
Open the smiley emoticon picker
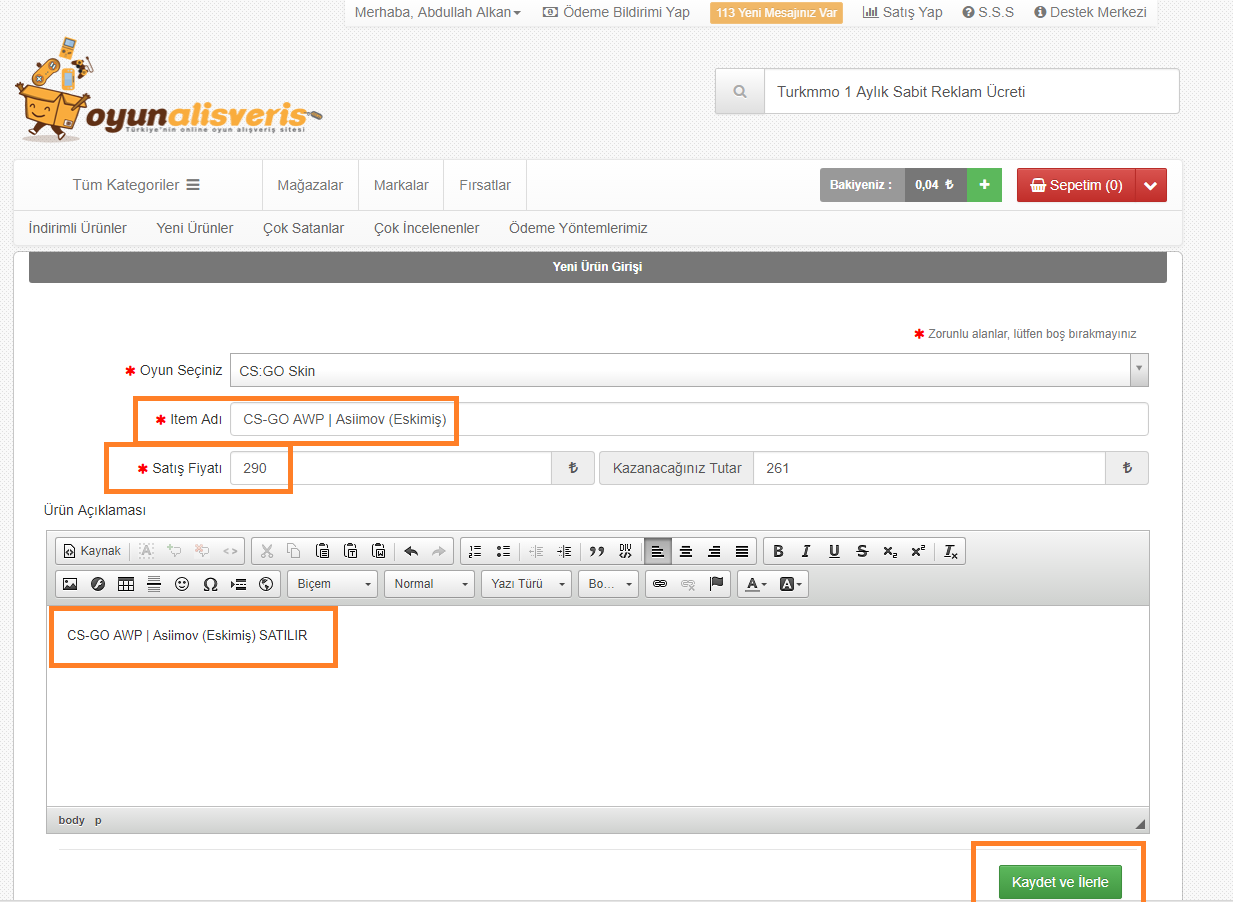point(182,583)
